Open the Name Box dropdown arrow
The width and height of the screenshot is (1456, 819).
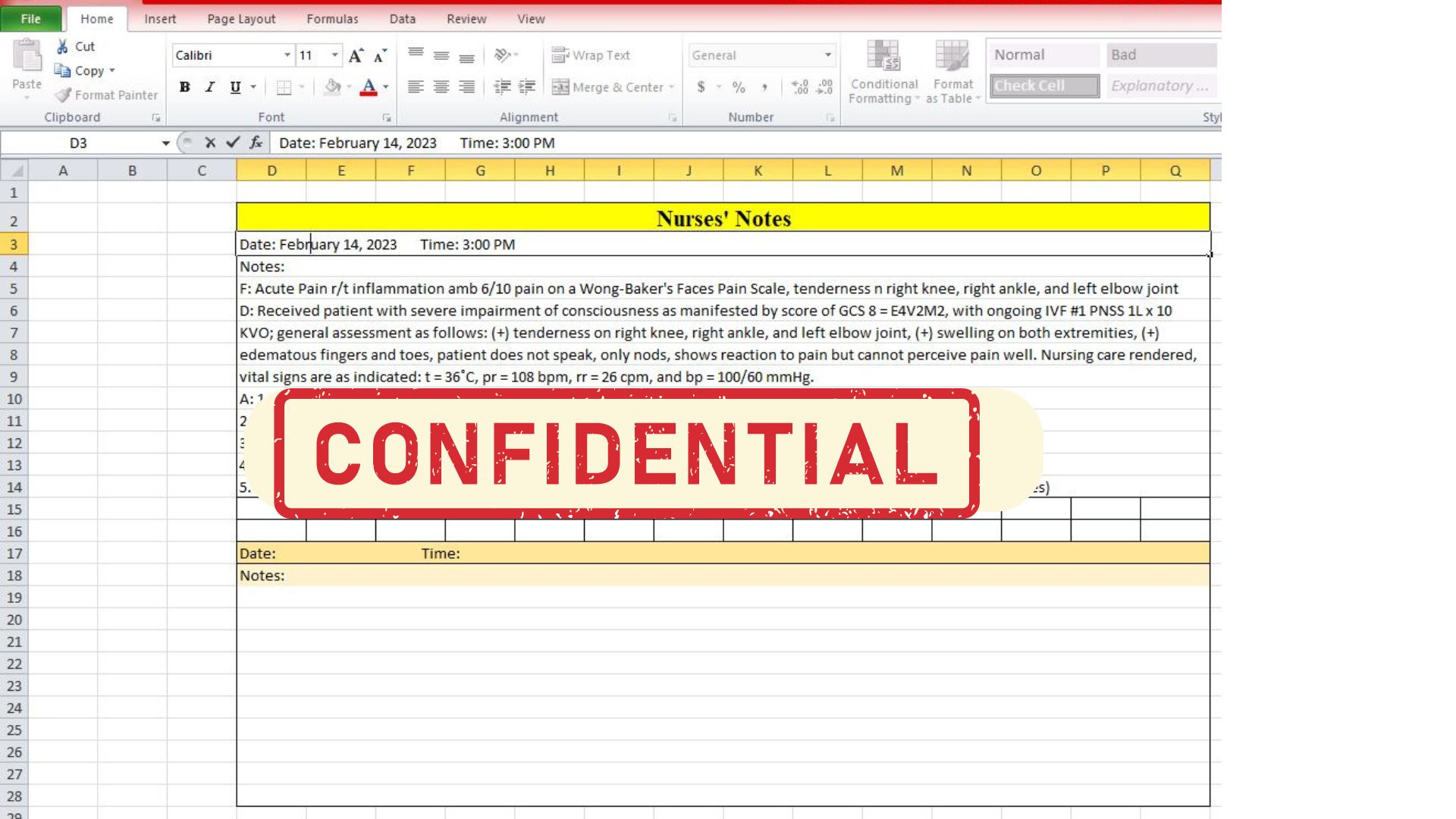(165, 143)
